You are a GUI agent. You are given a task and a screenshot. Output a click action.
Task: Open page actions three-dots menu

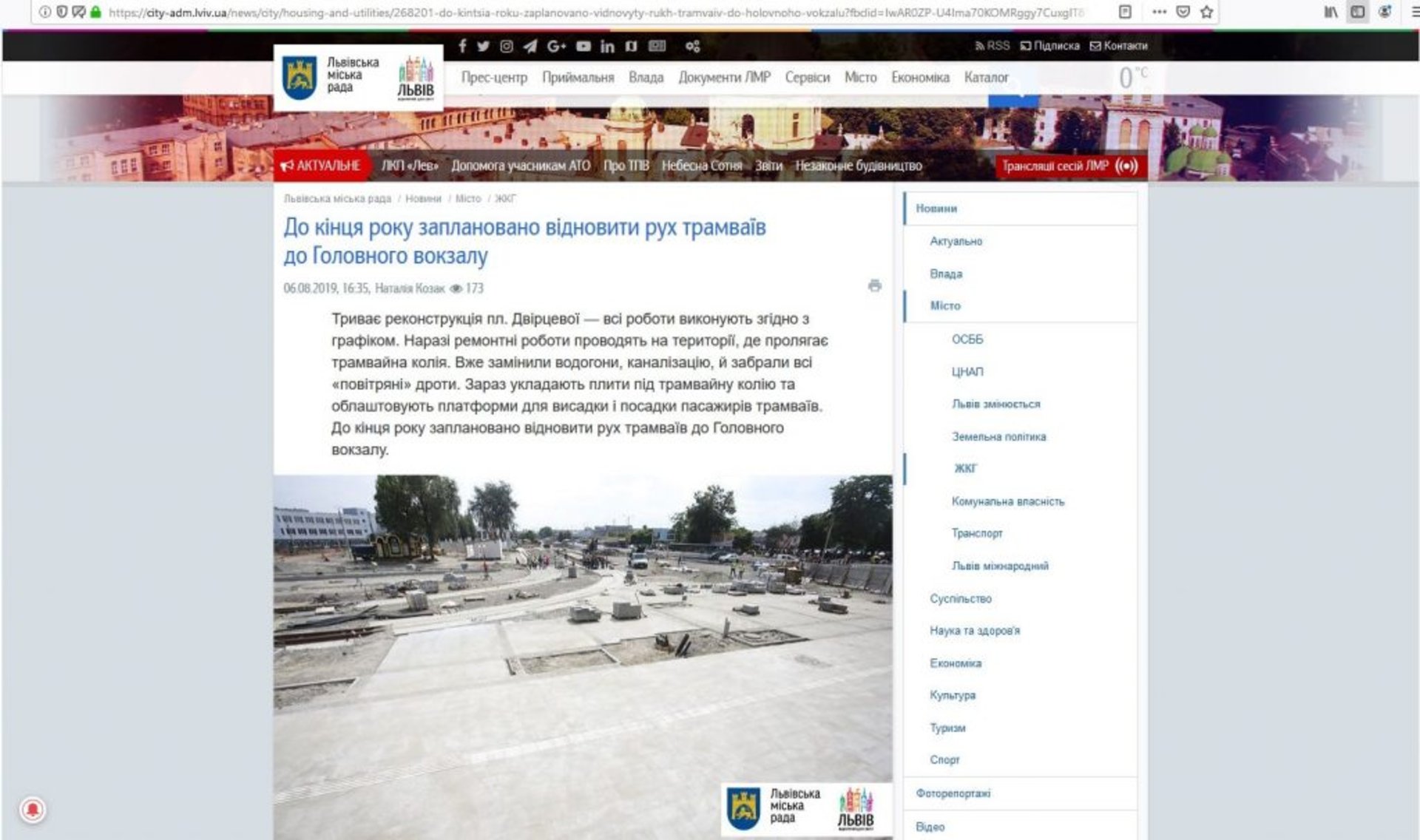(1160, 12)
